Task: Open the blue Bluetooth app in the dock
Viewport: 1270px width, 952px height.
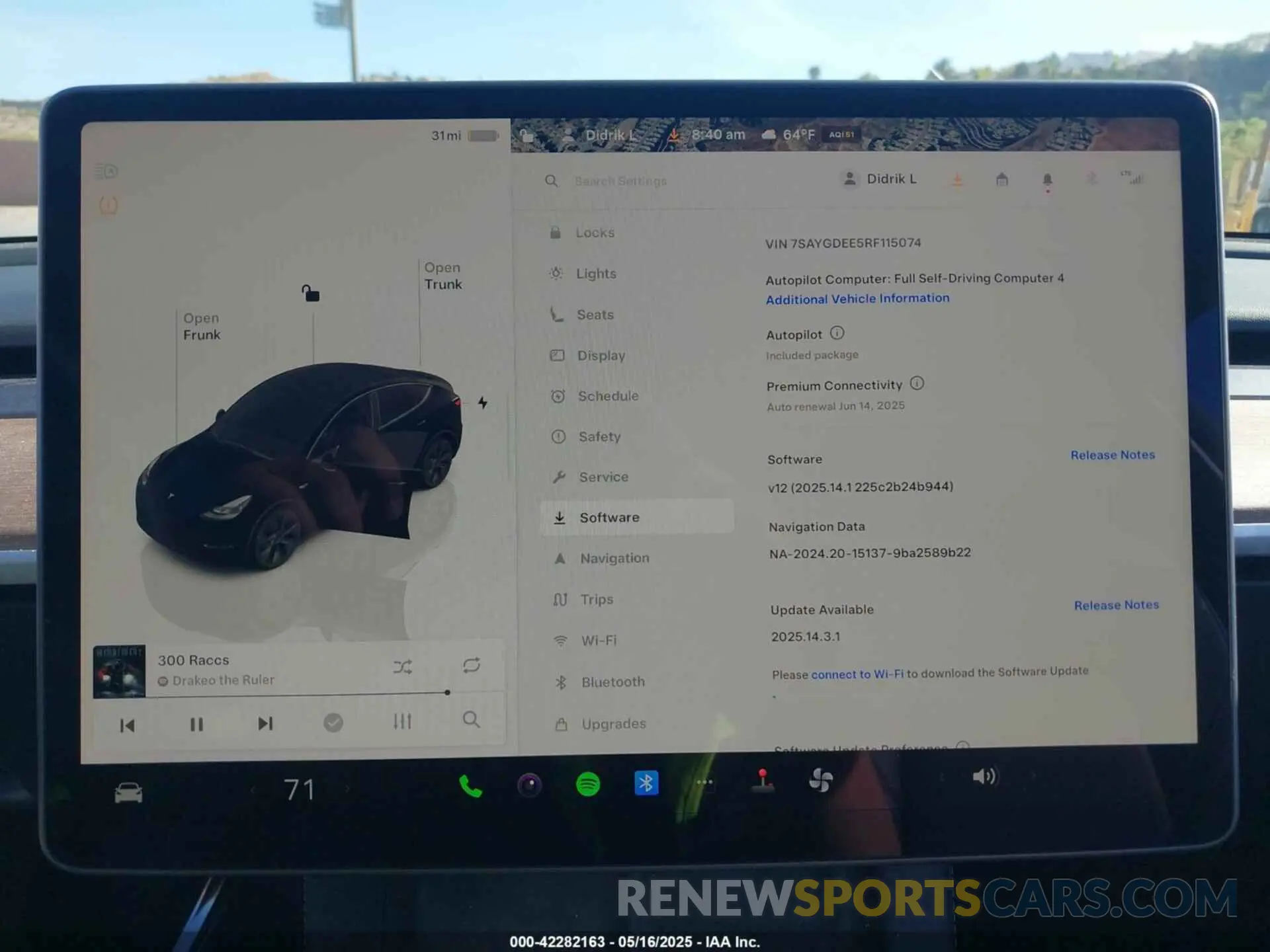Action: [646, 783]
